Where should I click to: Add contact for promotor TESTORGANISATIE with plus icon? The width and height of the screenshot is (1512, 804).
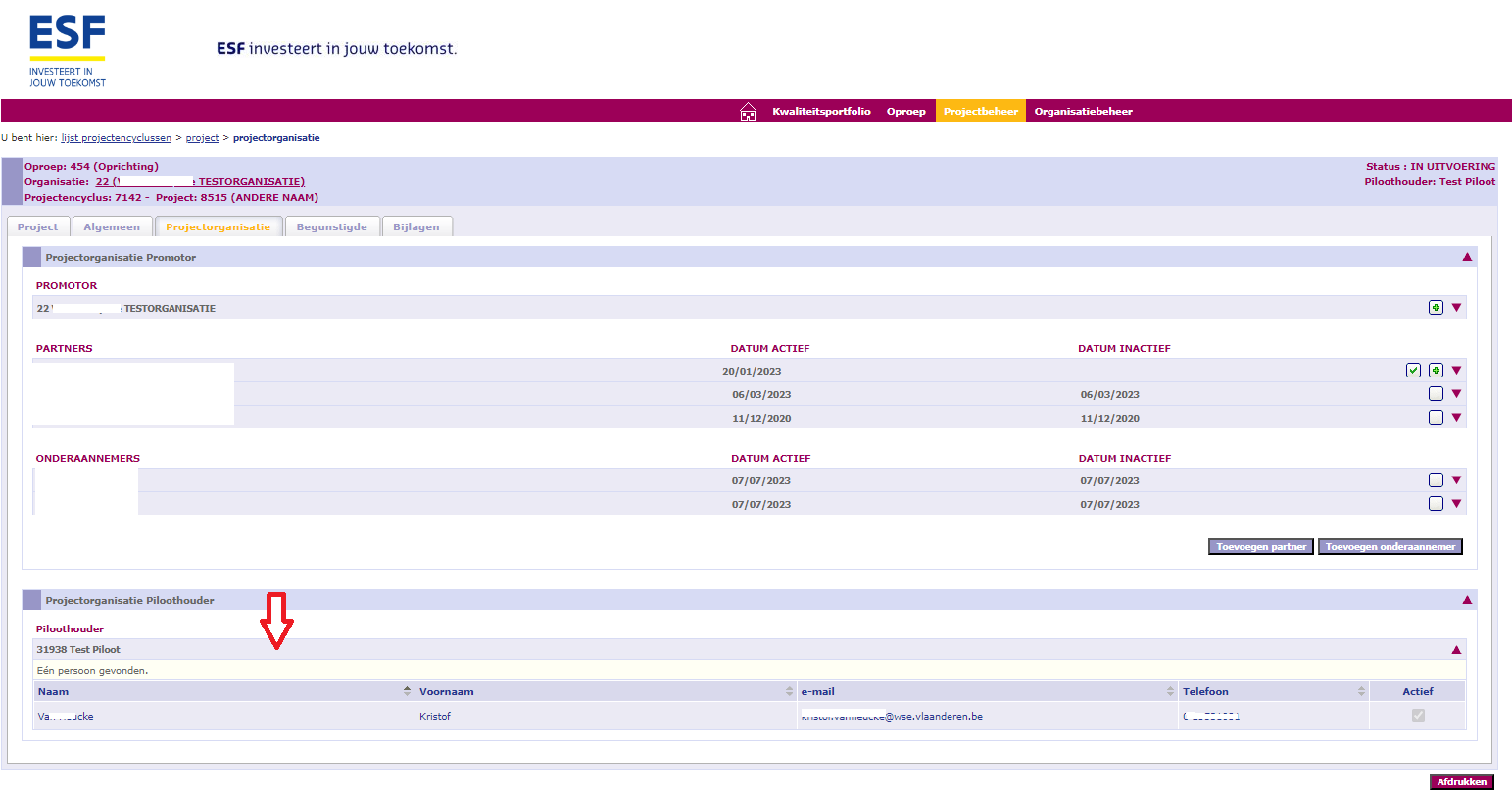(x=1436, y=308)
